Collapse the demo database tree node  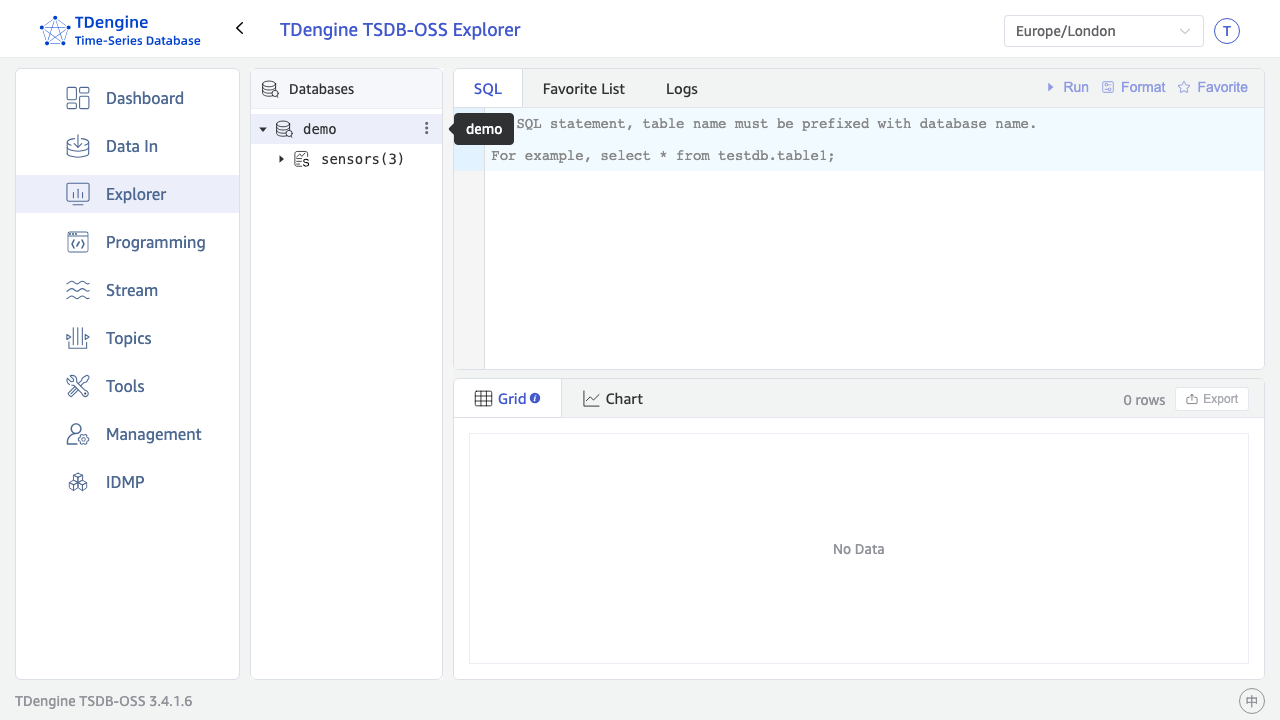click(263, 129)
